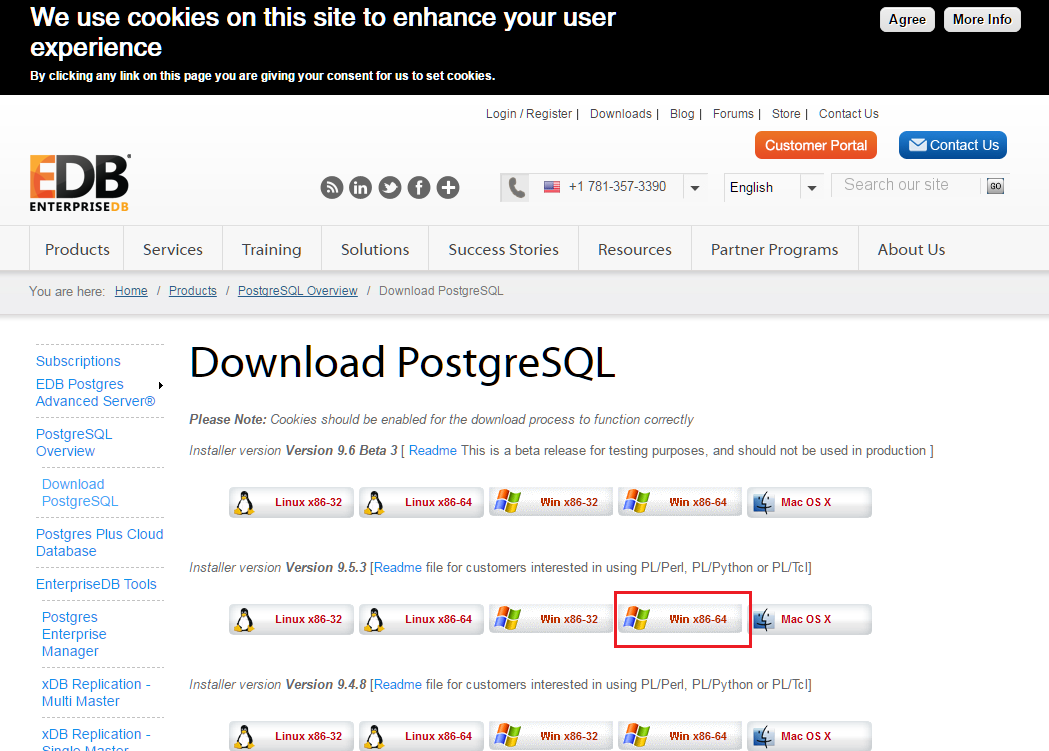This screenshot has height=751, width=1049.
Task: Download Win x86-64 for Version 9.6 Beta 3
Action: [680, 502]
